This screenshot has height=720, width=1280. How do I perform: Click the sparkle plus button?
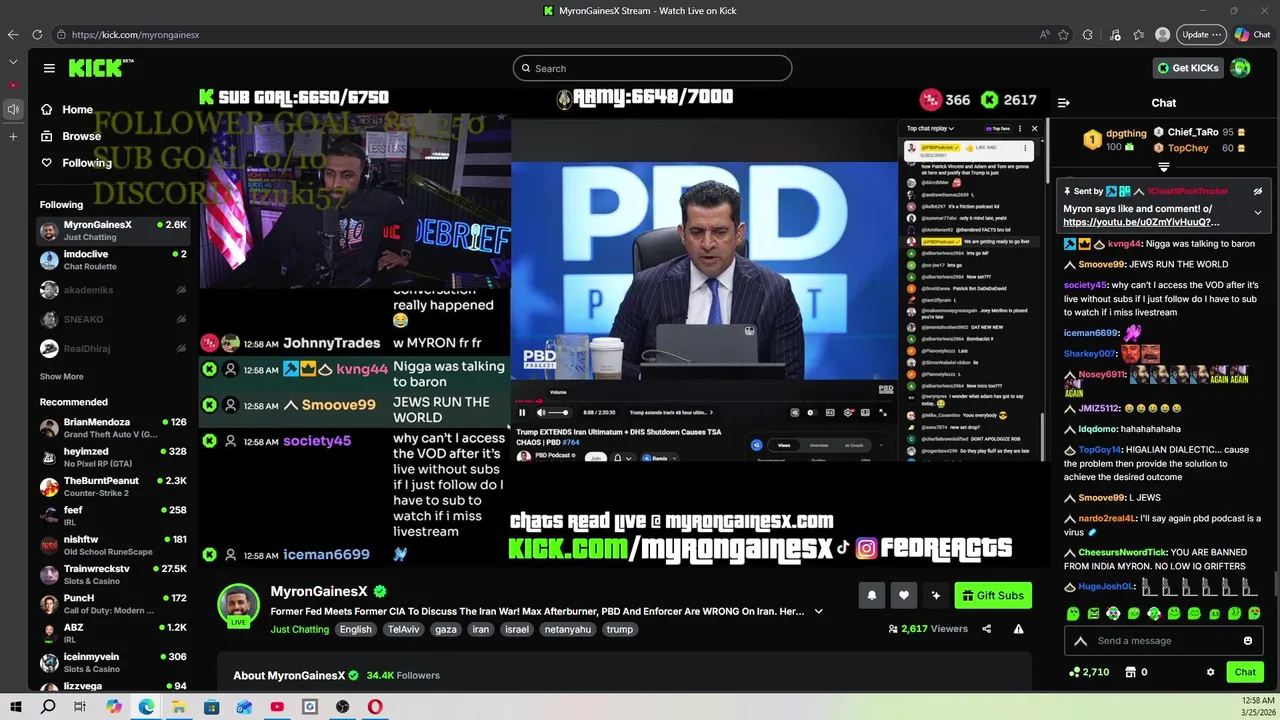pos(935,595)
